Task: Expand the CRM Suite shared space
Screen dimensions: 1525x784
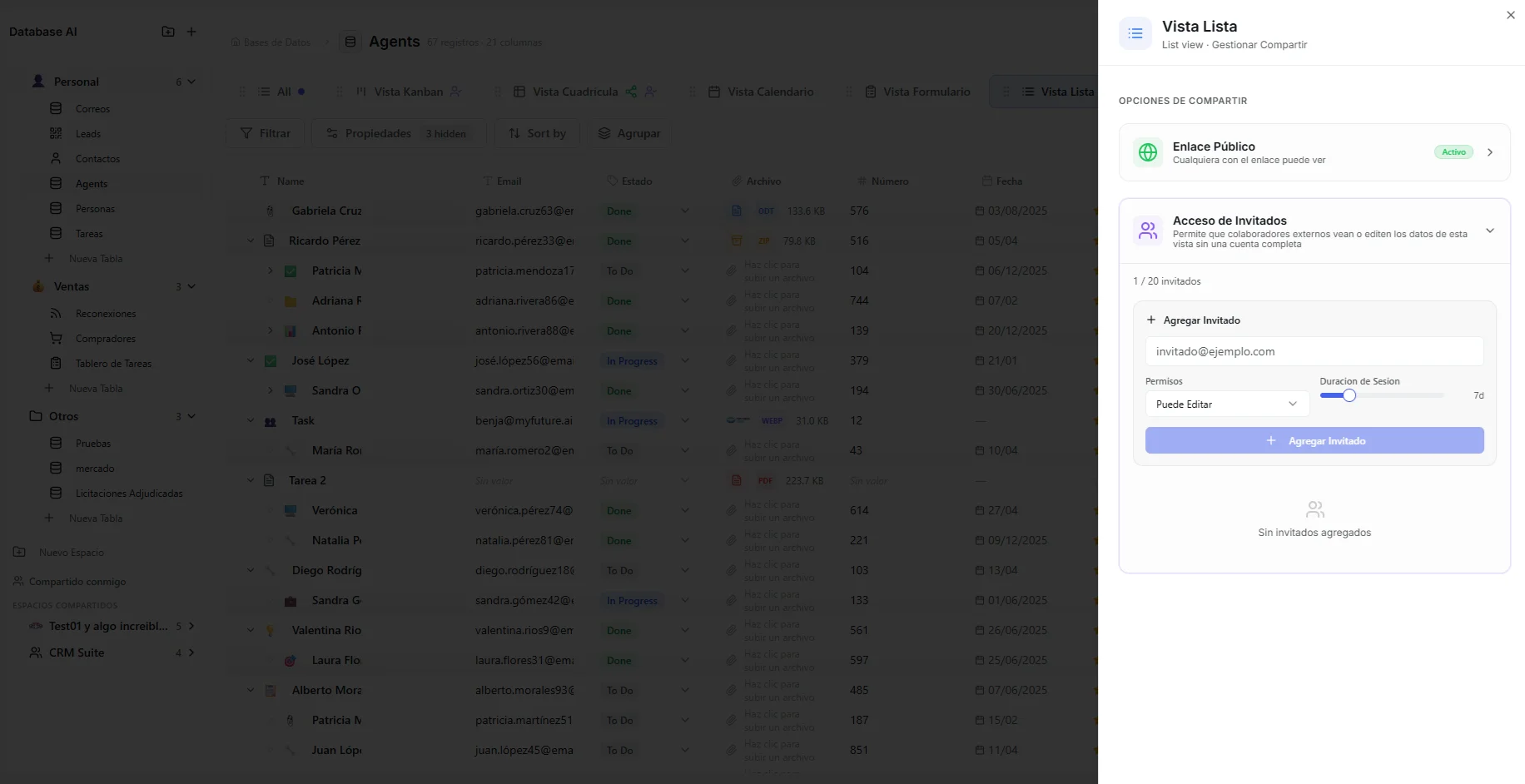Action: (x=191, y=653)
